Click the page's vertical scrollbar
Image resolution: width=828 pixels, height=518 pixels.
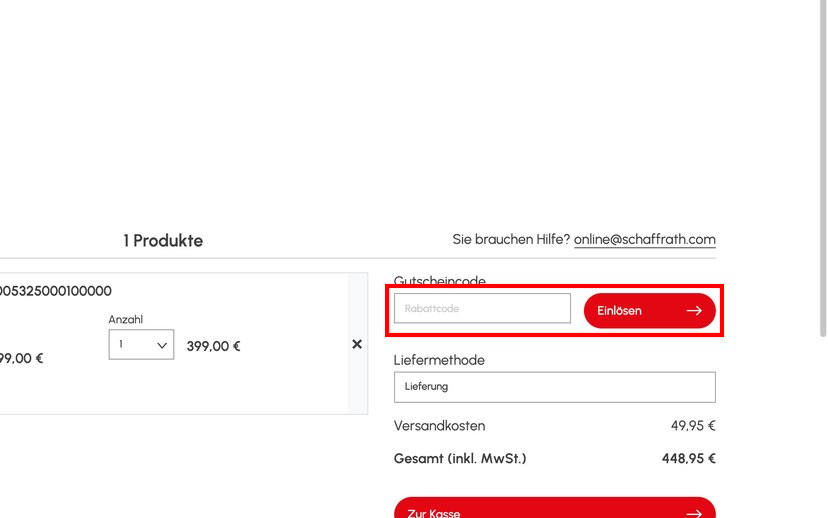pos(823,169)
